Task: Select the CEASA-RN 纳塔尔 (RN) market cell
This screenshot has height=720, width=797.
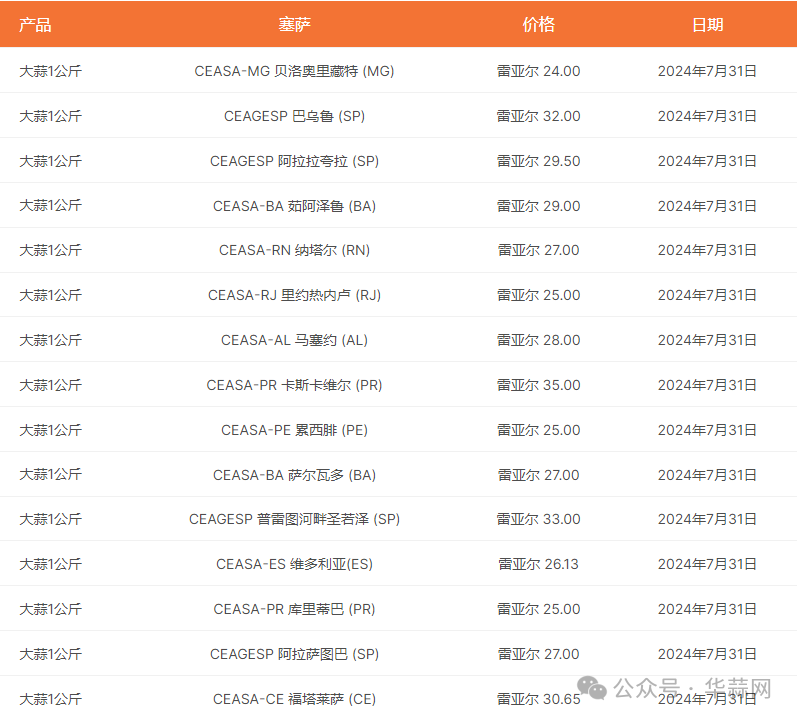Action: (x=294, y=250)
